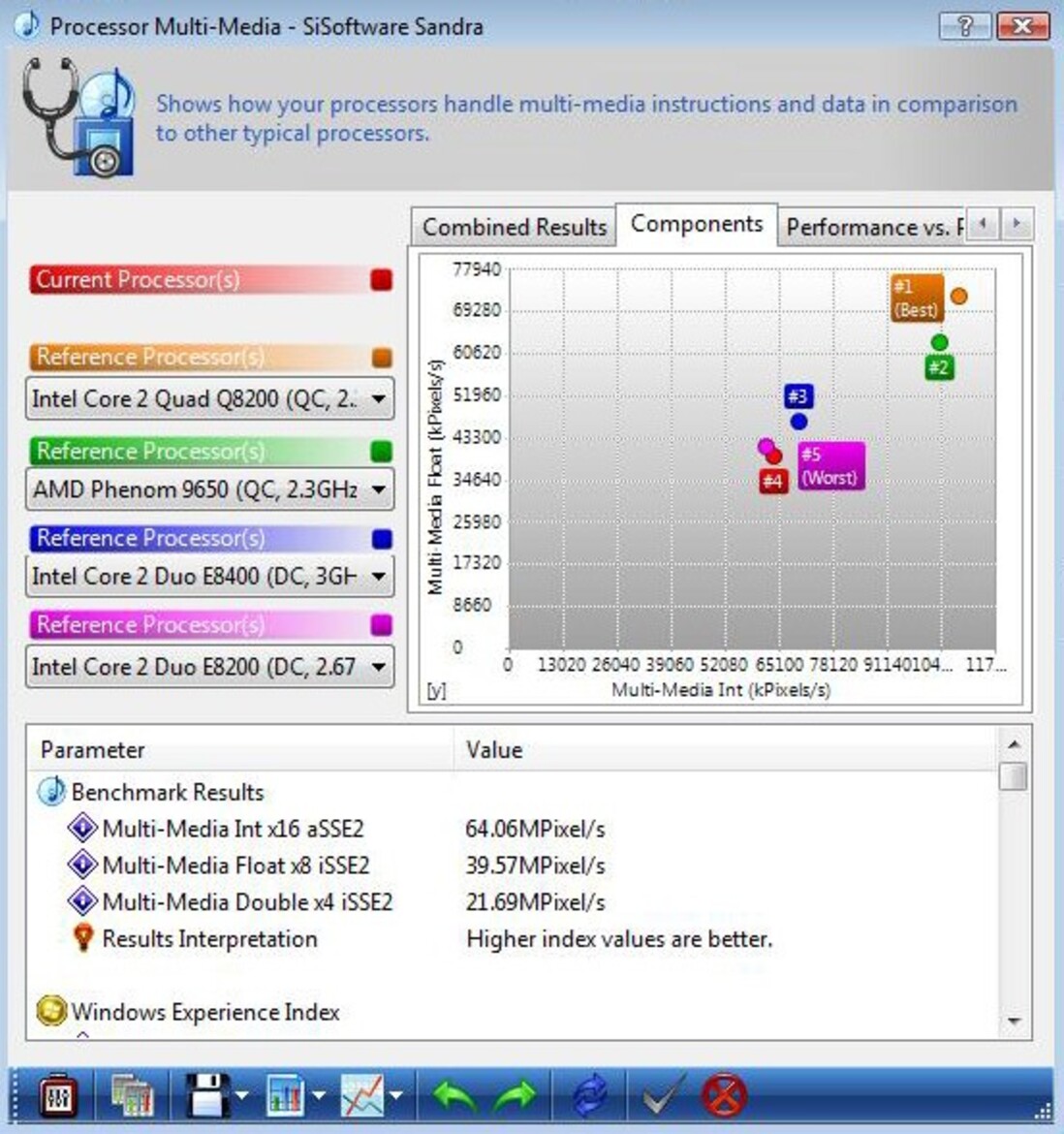
Task: Click the Windows Experience Index yellow icon
Action: pyautogui.click(x=51, y=1011)
